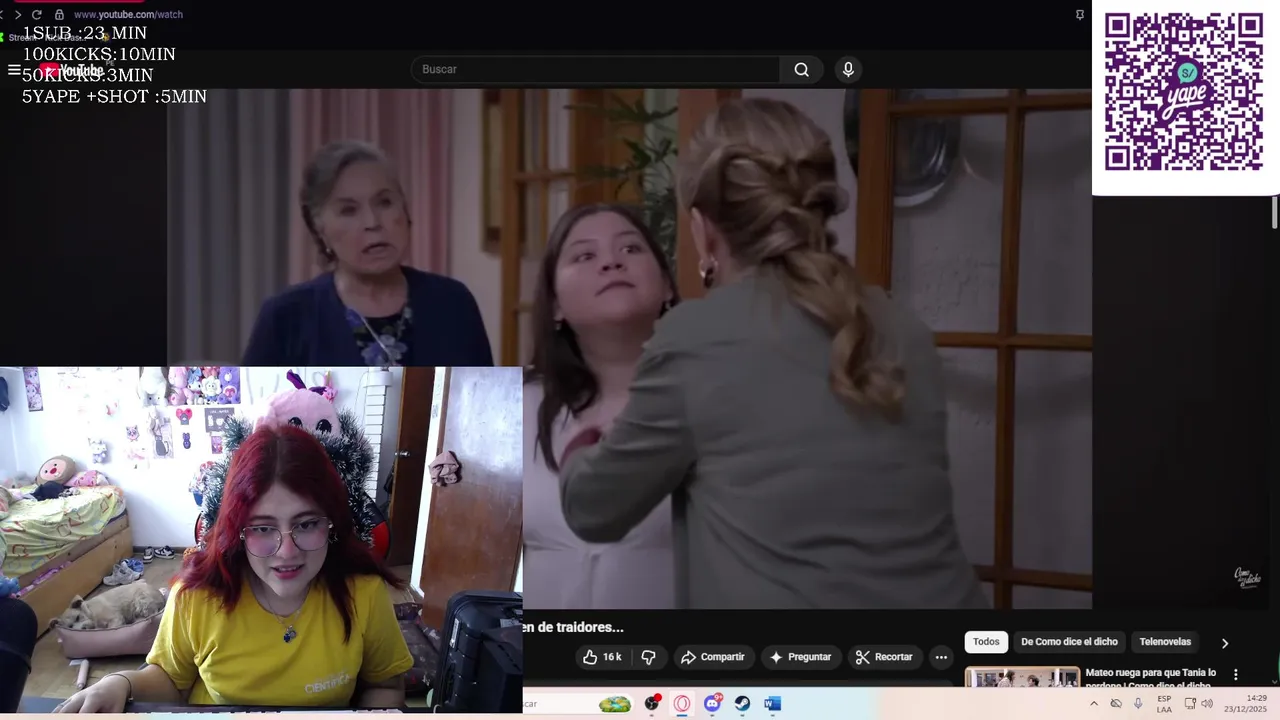Reload the page in the browser
Image resolution: width=1280 pixels, height=720 pixels.
point(37,15)
